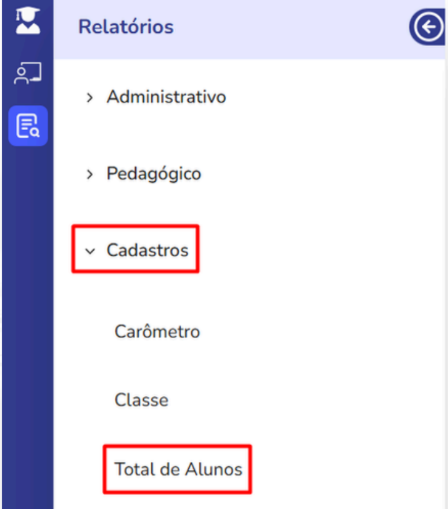Click the graduation cap on student icon
448x509 pixels.
(28, 13)
